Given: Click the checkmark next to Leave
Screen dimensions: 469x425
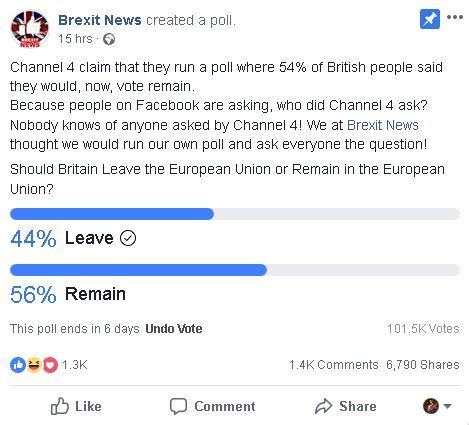Looking at the screenshot, I should [128, 238].
